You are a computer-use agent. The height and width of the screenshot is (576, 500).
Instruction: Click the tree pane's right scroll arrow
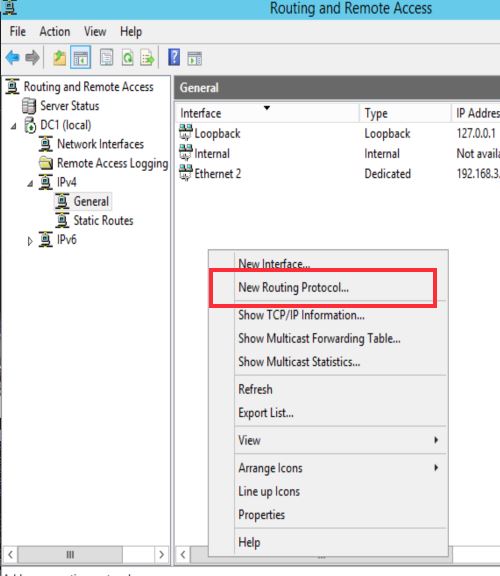[x=161, y=555]
